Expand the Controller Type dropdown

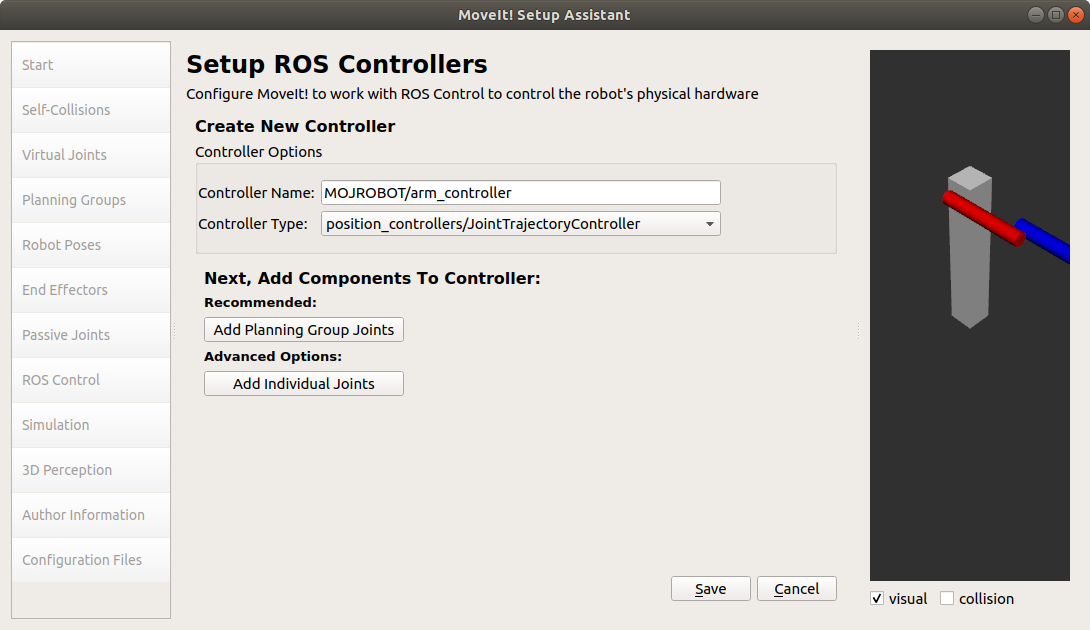coord(520,224)
